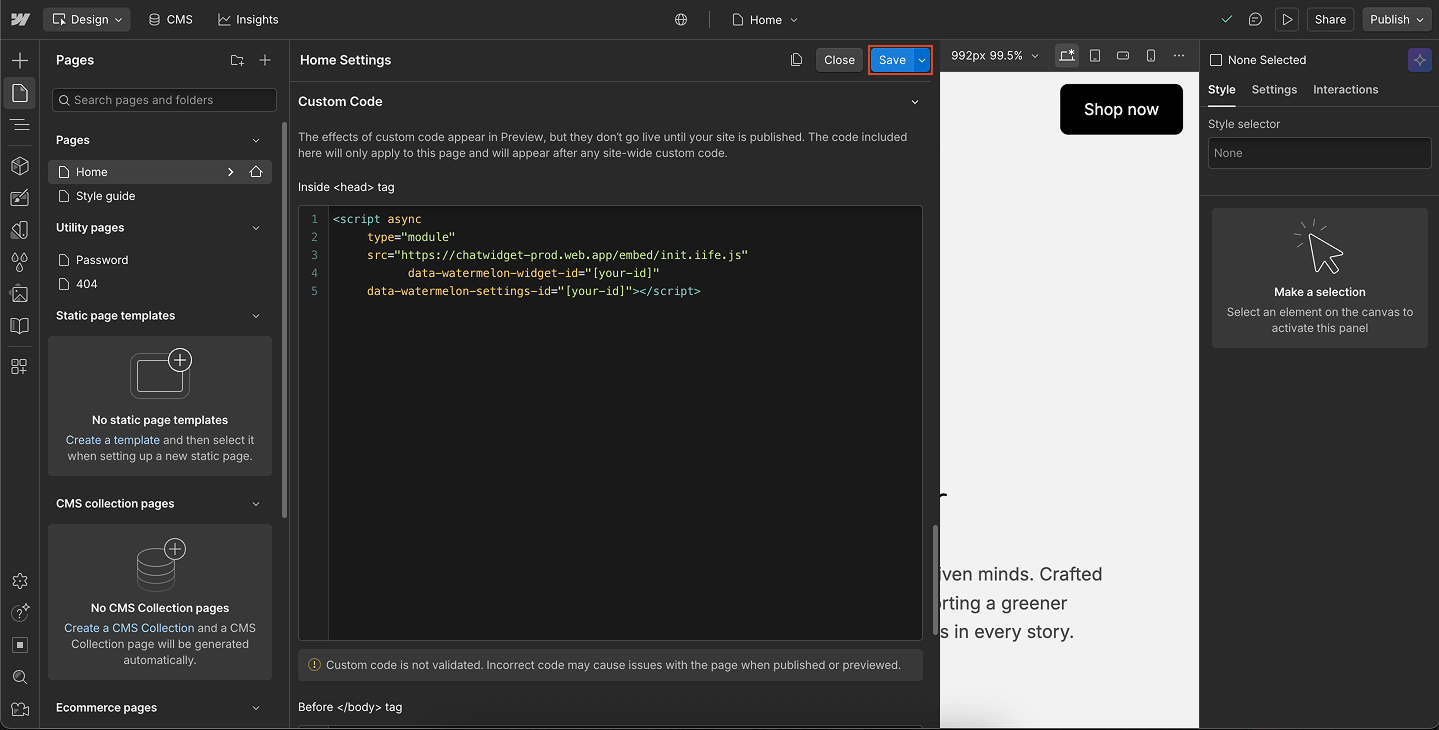Image resolution: width=1439 pixels, height=730 pixels.
Task: Collapse Ecommerce pages section
Action: pyautogui.click(x=256, y=708)
